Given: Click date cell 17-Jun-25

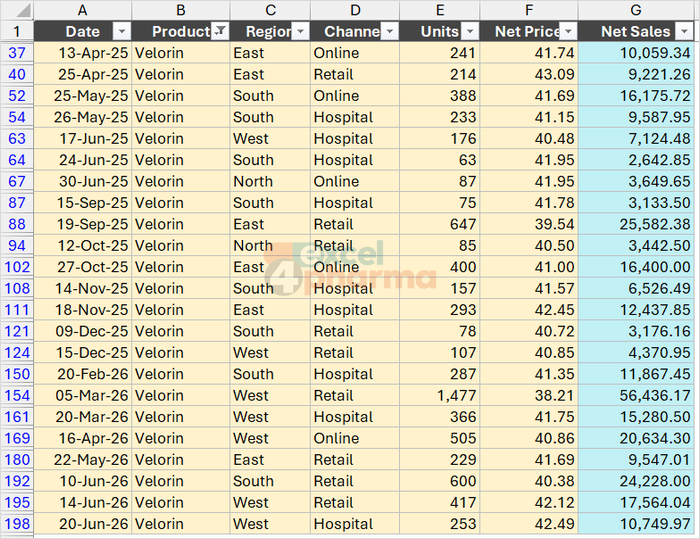Looking at the screenshot, I should [x=83, y=138].
